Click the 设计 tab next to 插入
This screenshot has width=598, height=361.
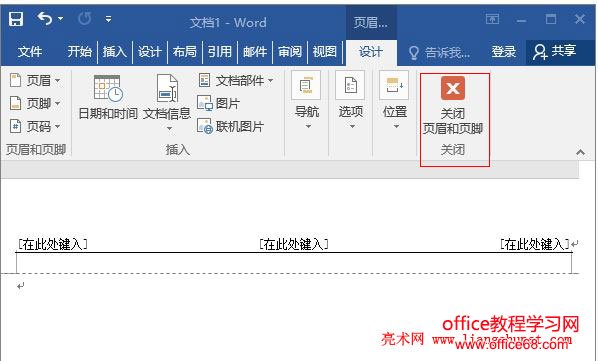click(150, 51)
